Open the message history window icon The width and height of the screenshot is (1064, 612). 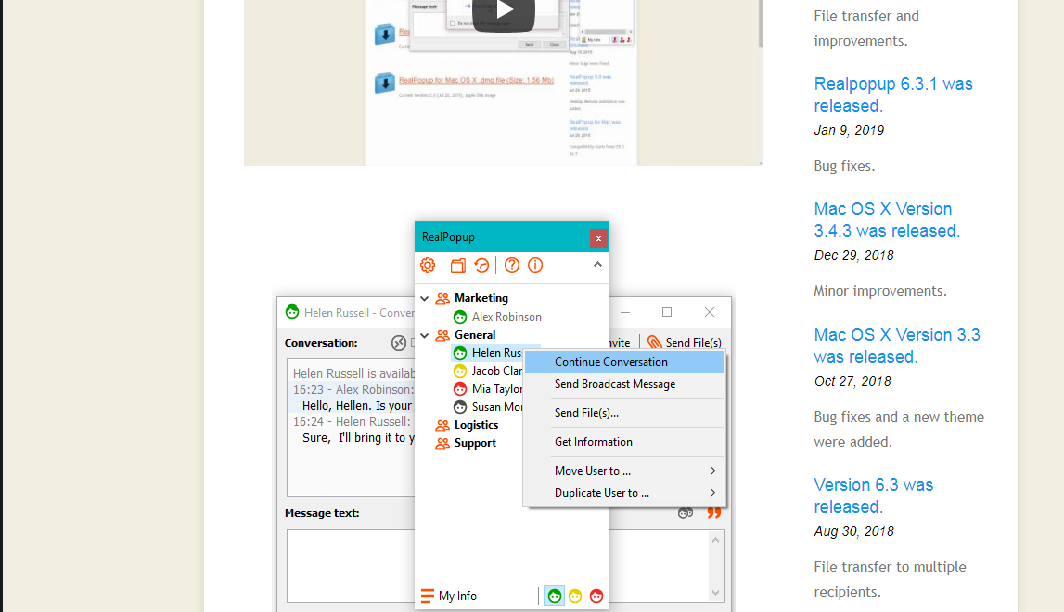(x=458, y=265)
